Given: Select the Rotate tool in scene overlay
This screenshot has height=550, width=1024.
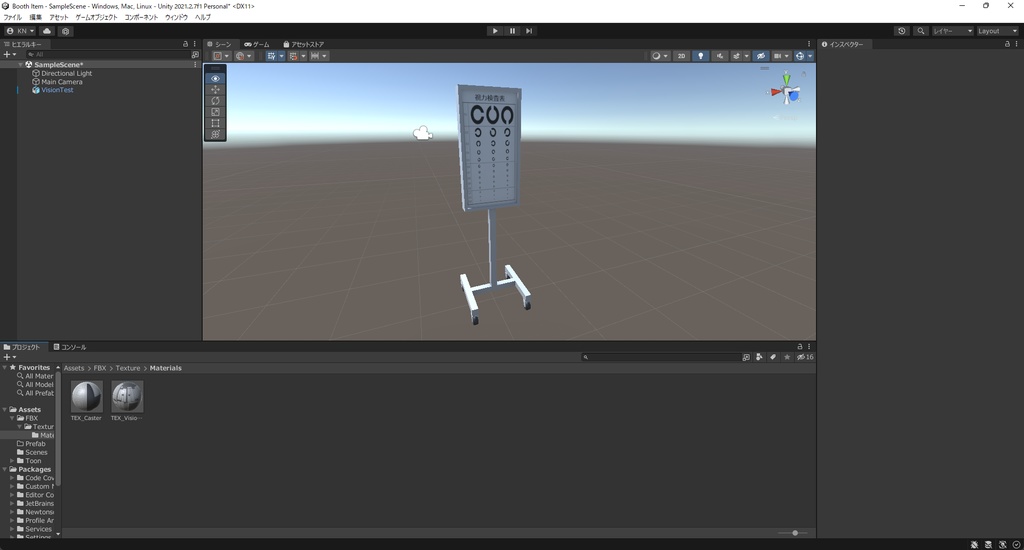Looking at the screenshot, I should pyautogui.click(x=215, y=101).
